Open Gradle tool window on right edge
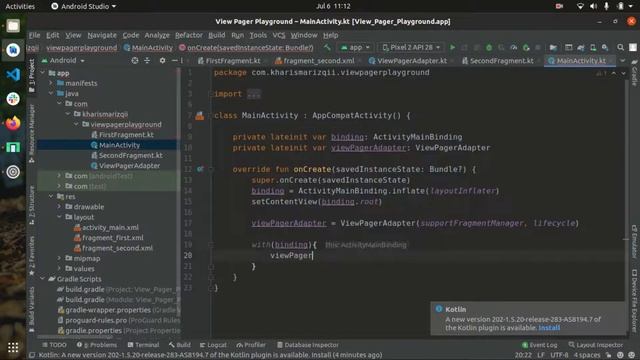 634,73
